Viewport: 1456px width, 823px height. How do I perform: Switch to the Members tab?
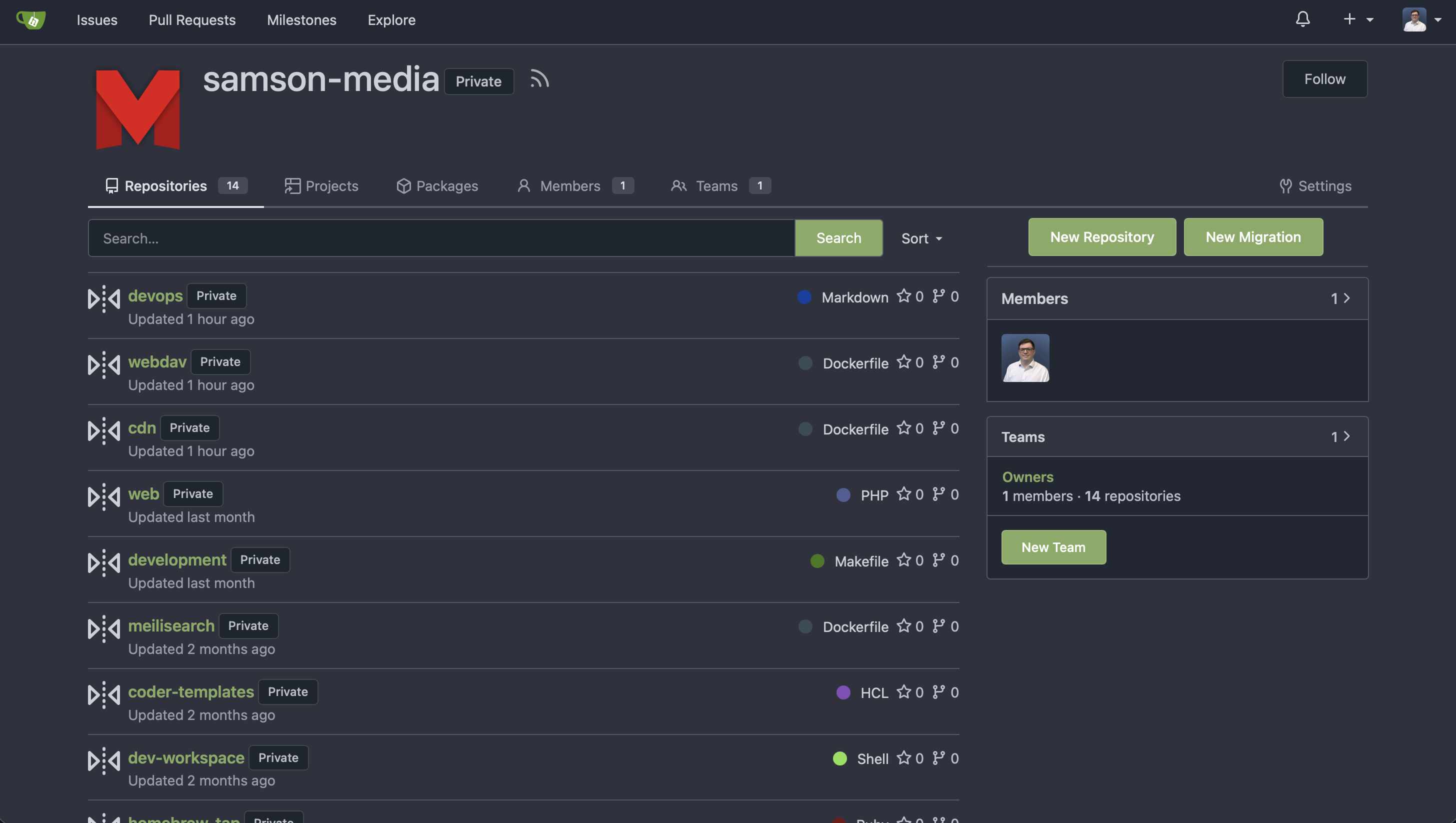tap(575, 186)
